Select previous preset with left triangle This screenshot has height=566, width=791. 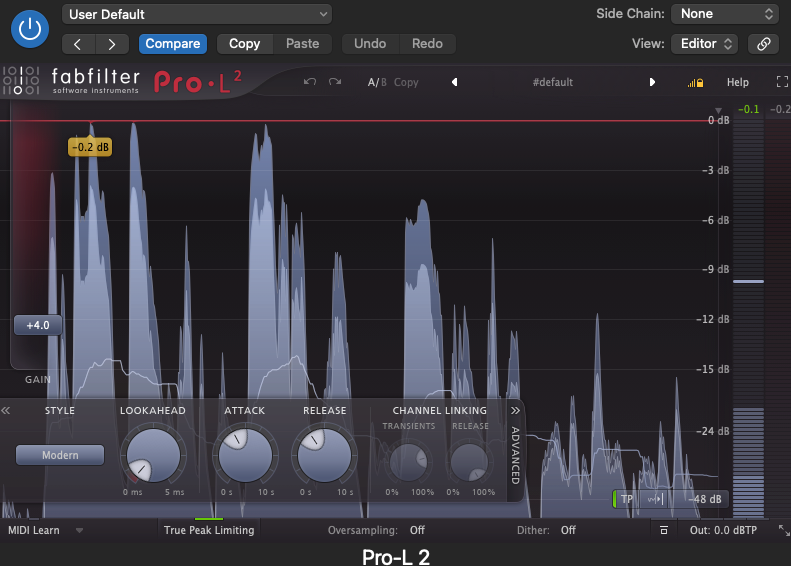tap(455, 82)
